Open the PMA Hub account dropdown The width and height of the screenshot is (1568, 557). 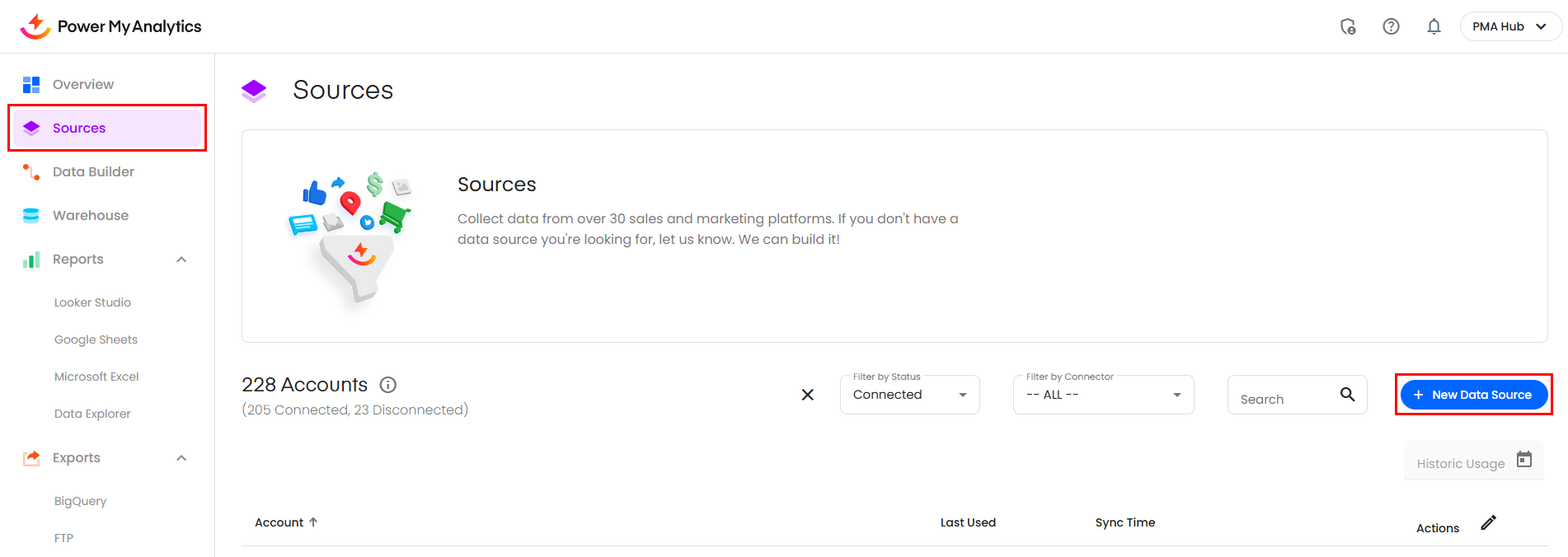click(x=1509, y=26)
